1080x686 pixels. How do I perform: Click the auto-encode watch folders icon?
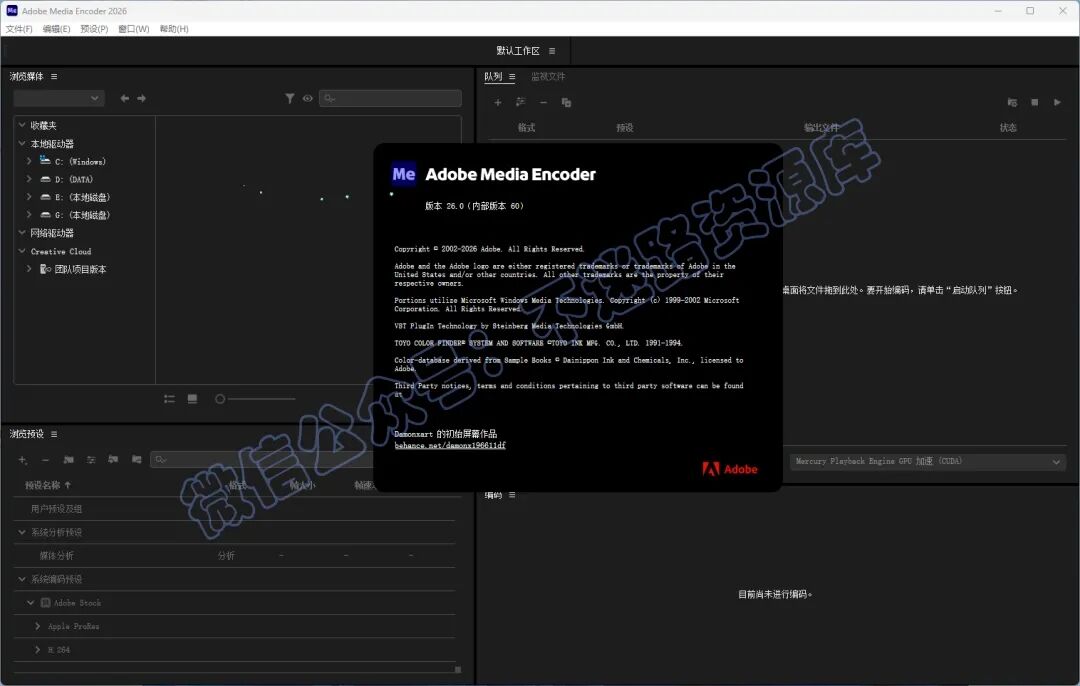(1012, 103)
